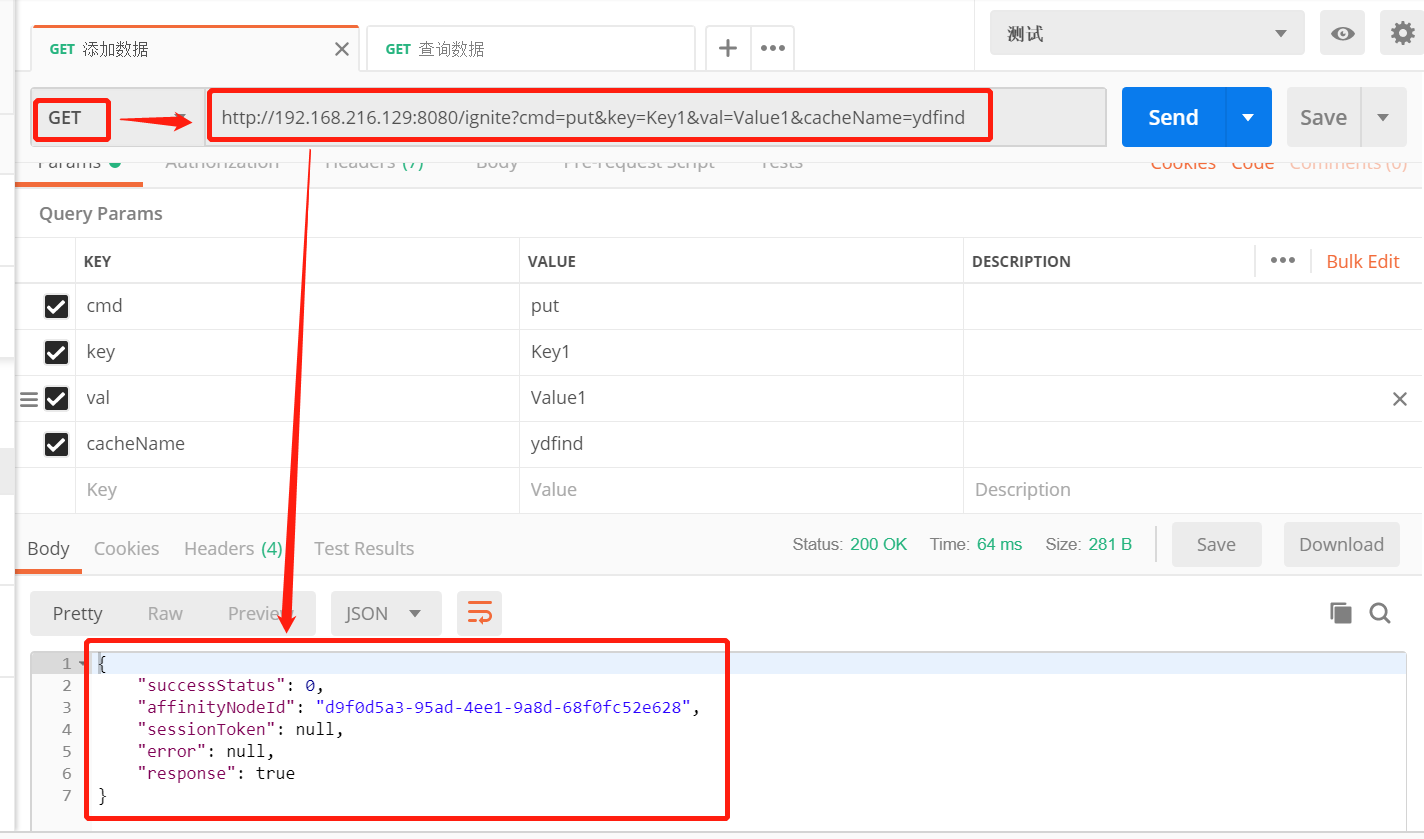
Task: Click the Send button
Action: point(1171,116)
